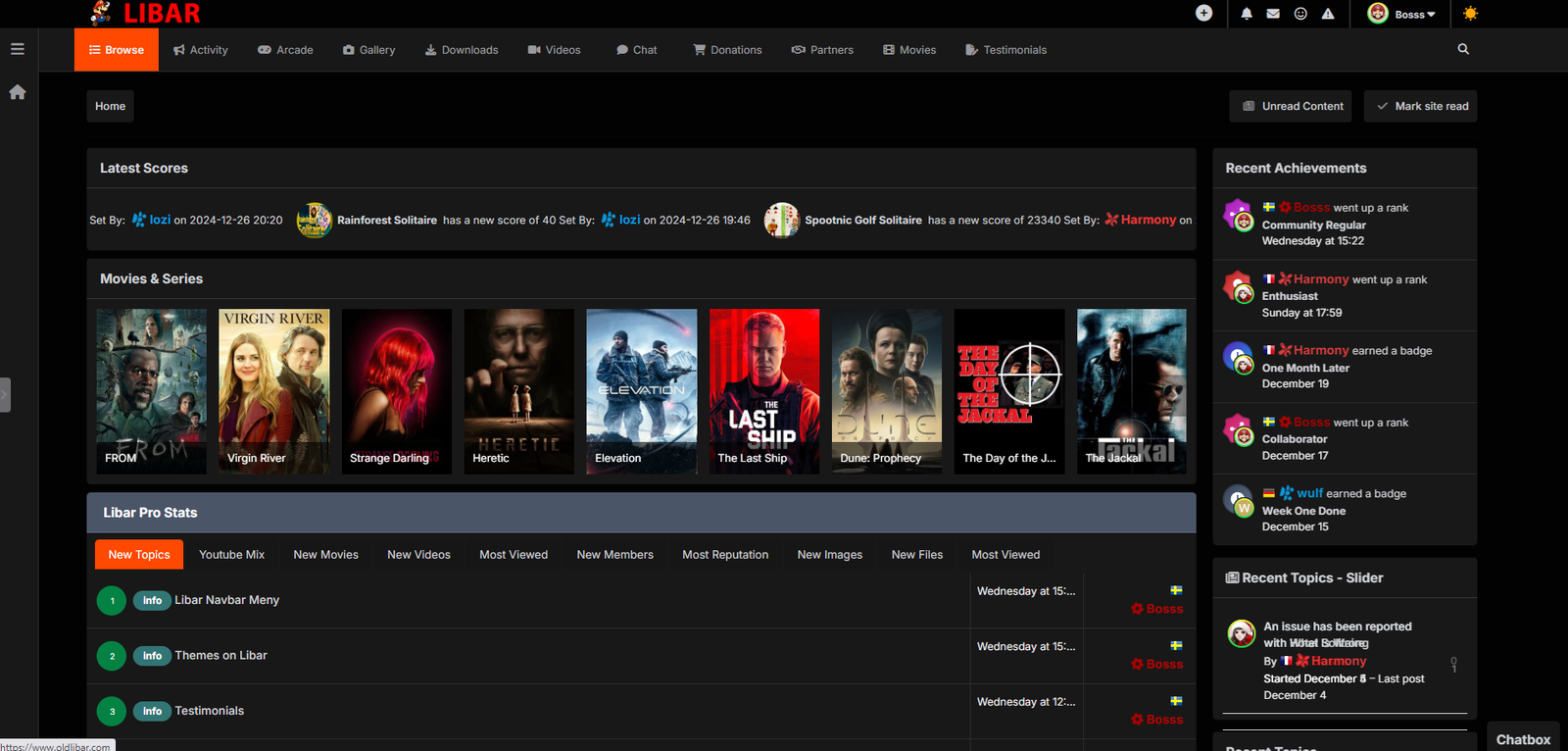Open the Activity nav item
The width and height of the screenshot is (1568, 751).
pyautogui.click(x=201, y=50)
